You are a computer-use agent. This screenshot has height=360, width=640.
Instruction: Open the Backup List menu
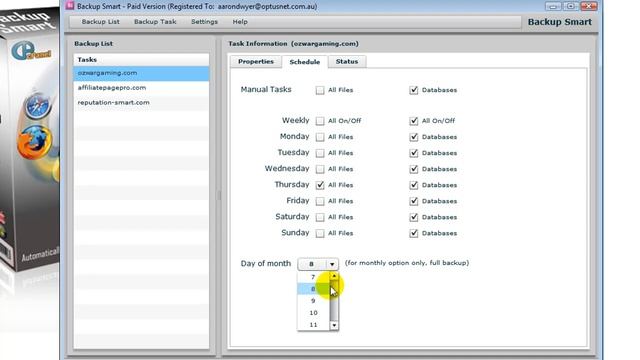(x=100, y=22)
